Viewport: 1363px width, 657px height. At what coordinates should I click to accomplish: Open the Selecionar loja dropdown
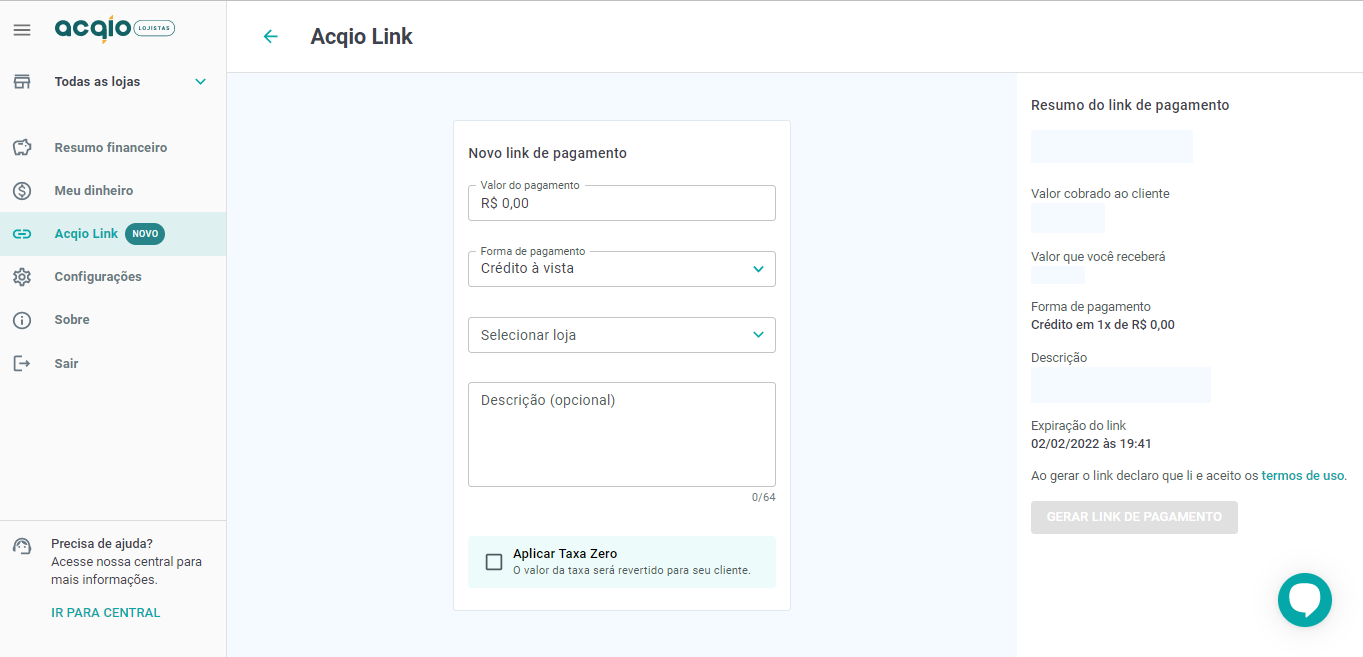point(622,335)
